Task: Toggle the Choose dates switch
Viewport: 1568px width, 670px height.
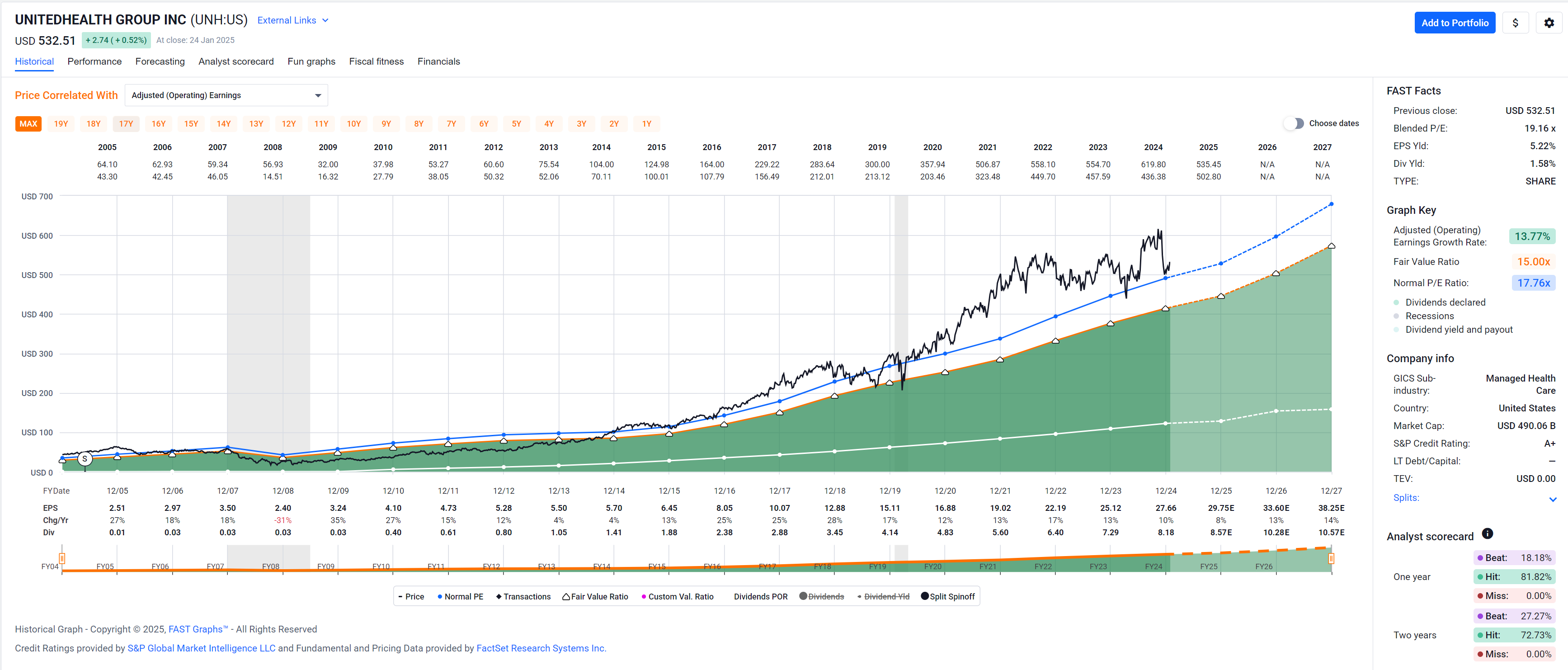Action: tap(1294, 123)
